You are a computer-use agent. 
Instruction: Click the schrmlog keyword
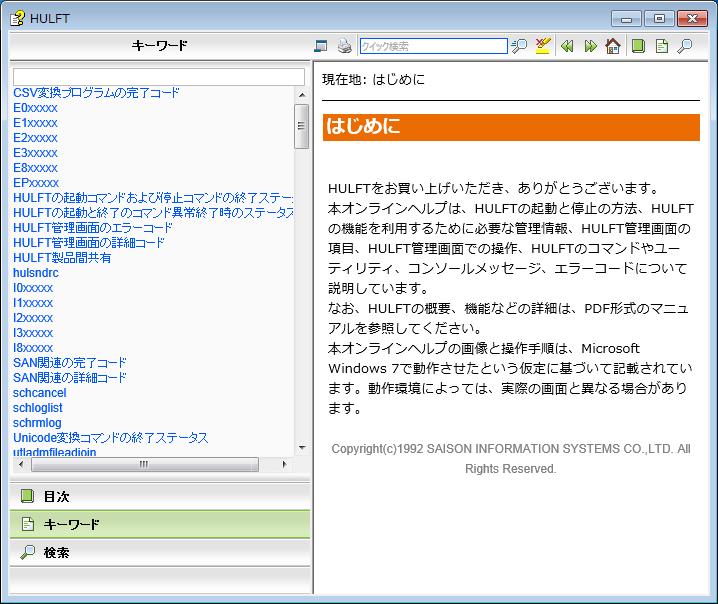pos(37,423)
